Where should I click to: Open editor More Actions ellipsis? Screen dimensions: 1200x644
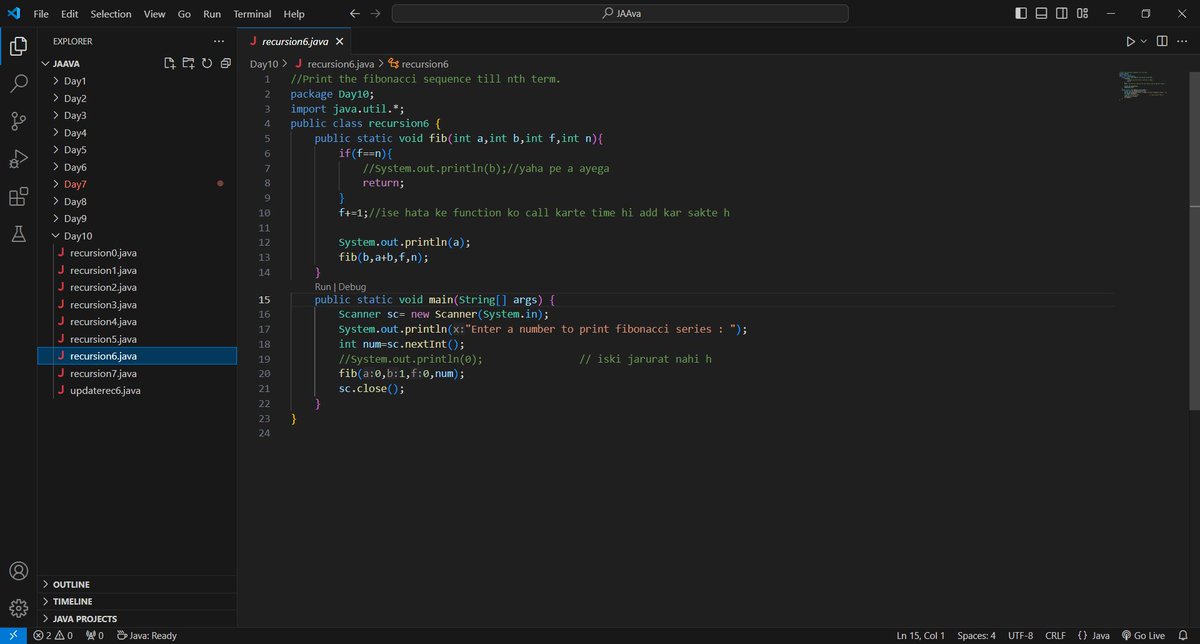1183,41
